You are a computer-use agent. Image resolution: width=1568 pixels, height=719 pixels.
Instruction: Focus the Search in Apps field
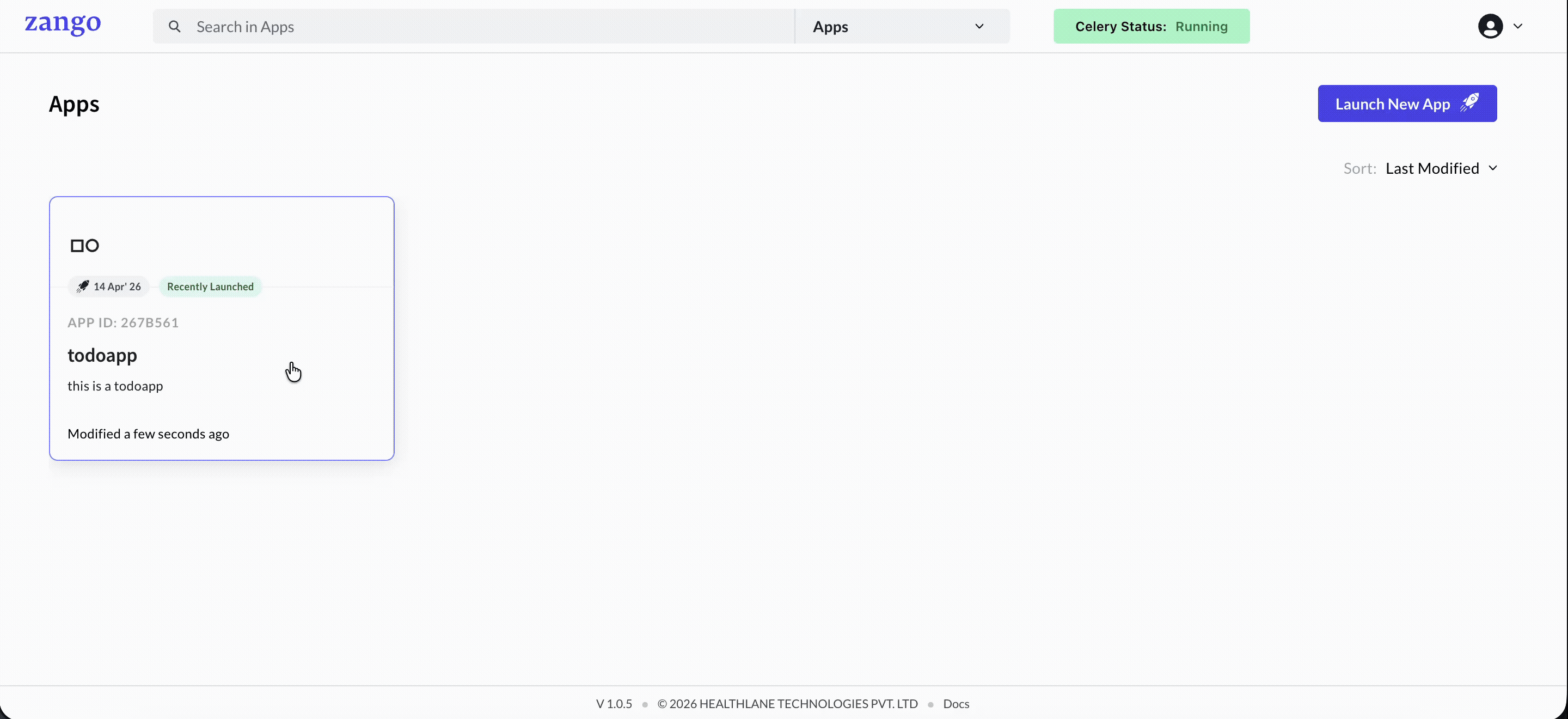tap(474, 26)
